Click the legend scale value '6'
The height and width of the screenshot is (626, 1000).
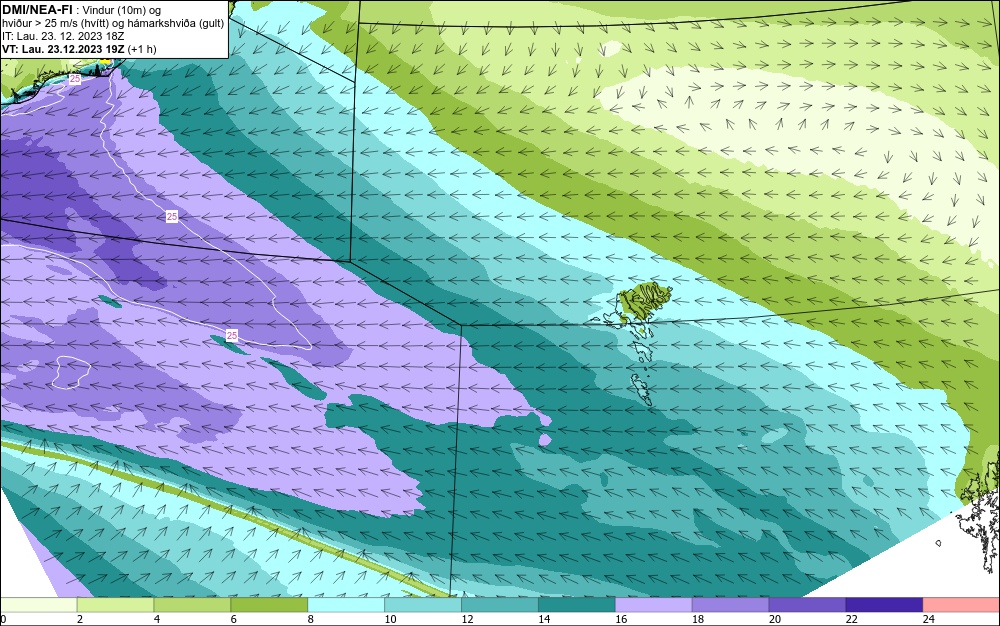[x=234, y=619]
